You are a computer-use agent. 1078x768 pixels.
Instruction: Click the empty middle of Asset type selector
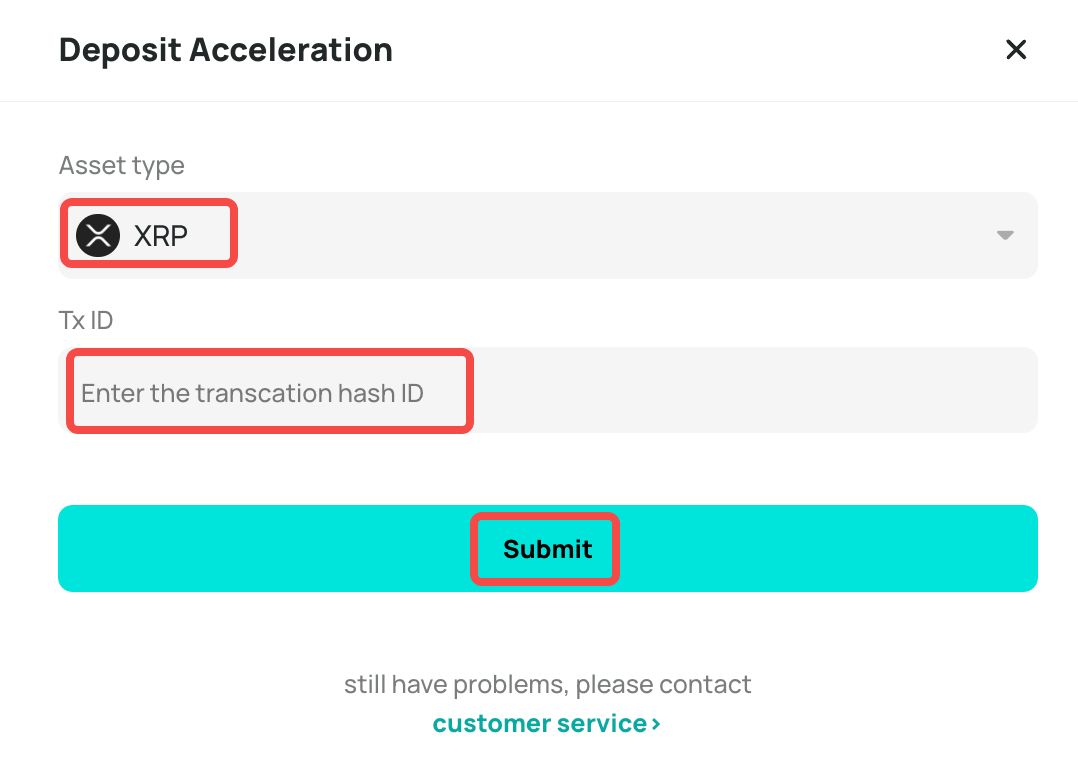tap(600, 236)
